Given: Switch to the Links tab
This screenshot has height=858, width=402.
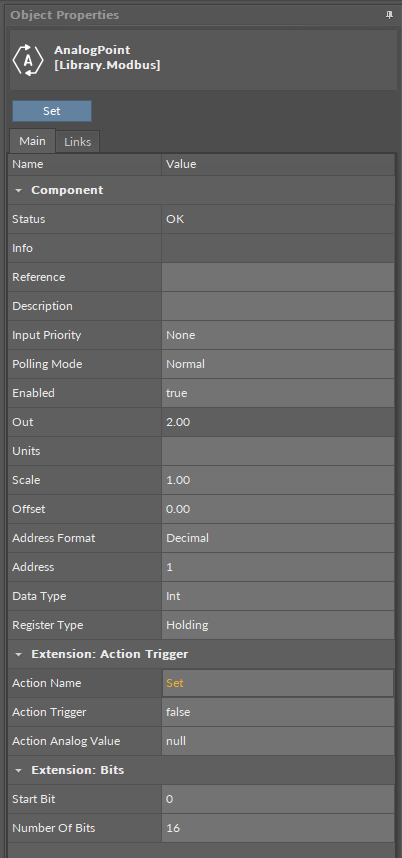Looking at the screenshot, I should tap(78, 142).
